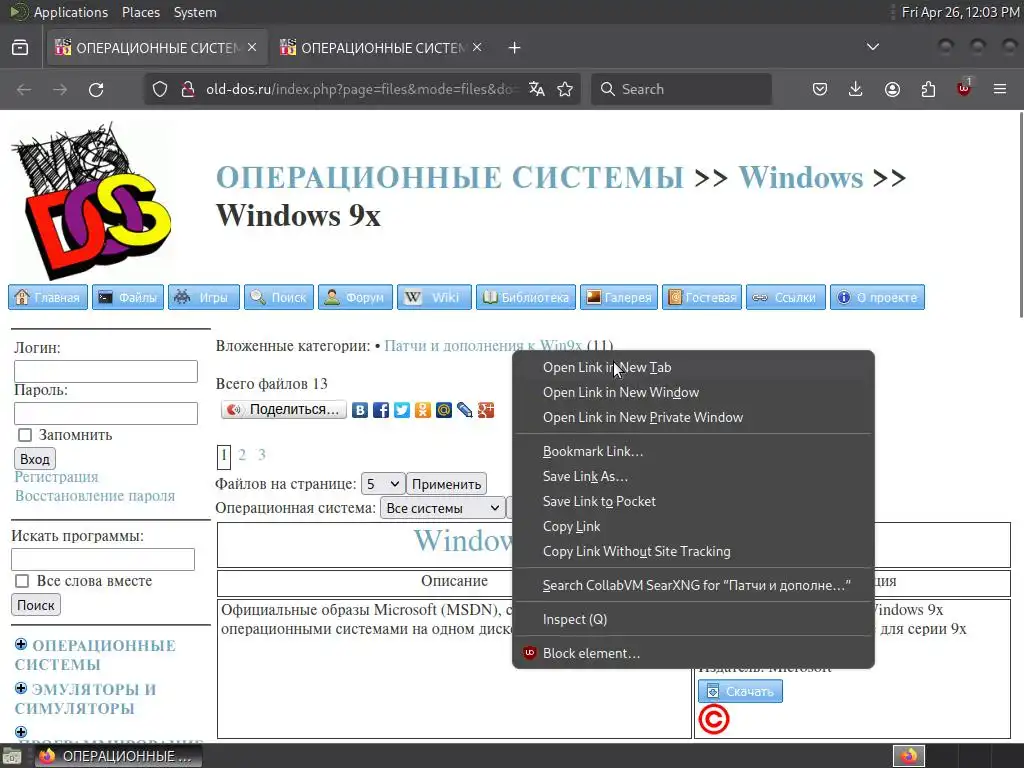Open Extensions puzzle icon

pos(928,89)
